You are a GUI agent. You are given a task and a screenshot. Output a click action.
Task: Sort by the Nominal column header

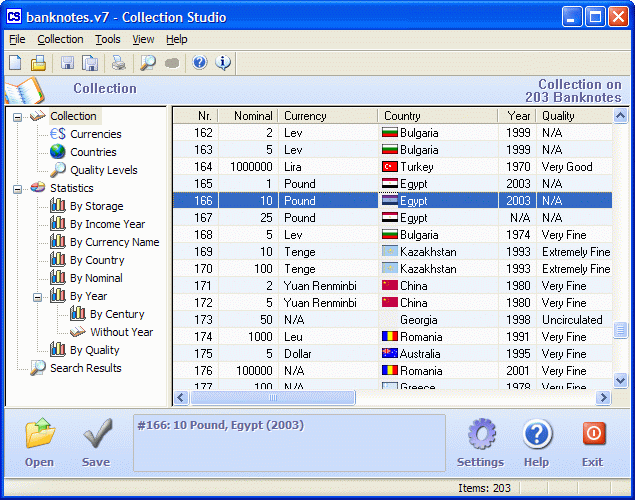click(x=248, y=116)
